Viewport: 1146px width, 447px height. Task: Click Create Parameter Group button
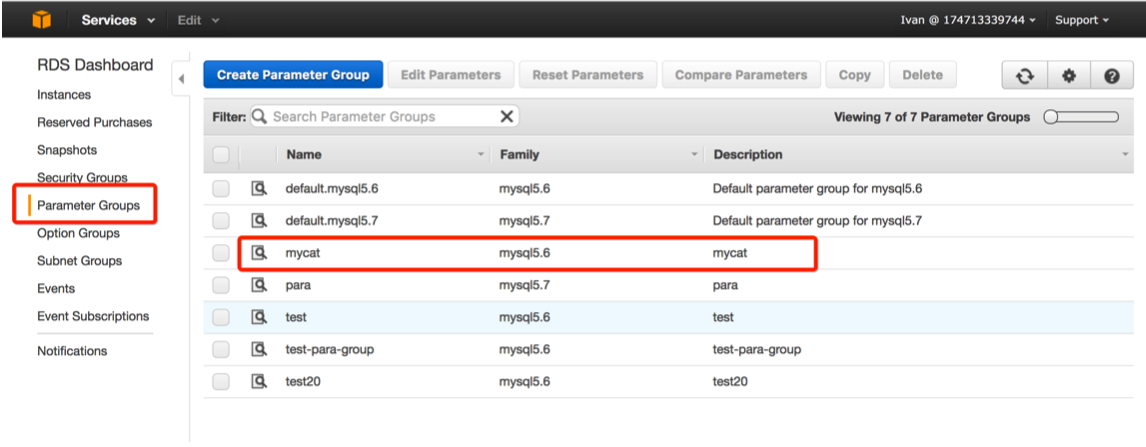pos(293,75)
